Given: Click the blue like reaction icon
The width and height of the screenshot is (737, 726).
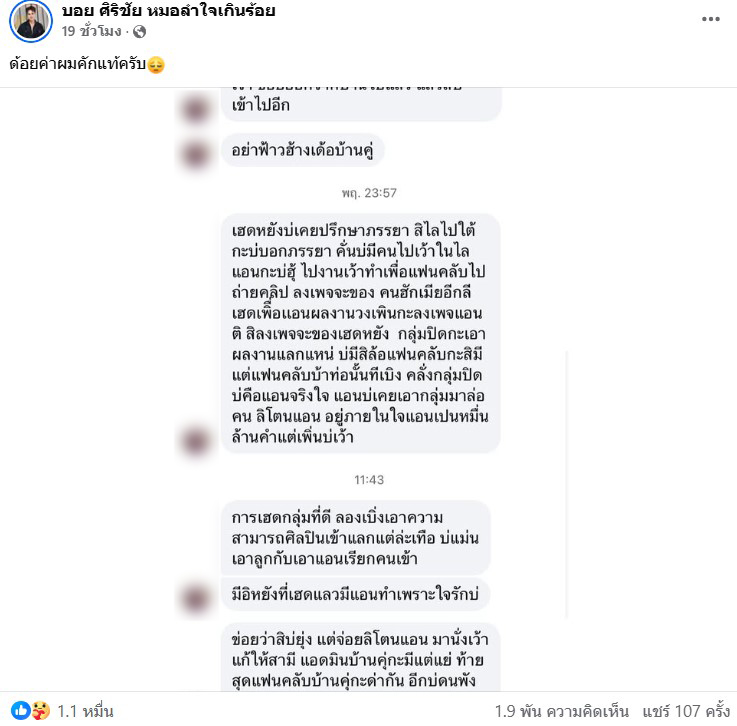Looking at the screenshot, I should pos(20,710).
